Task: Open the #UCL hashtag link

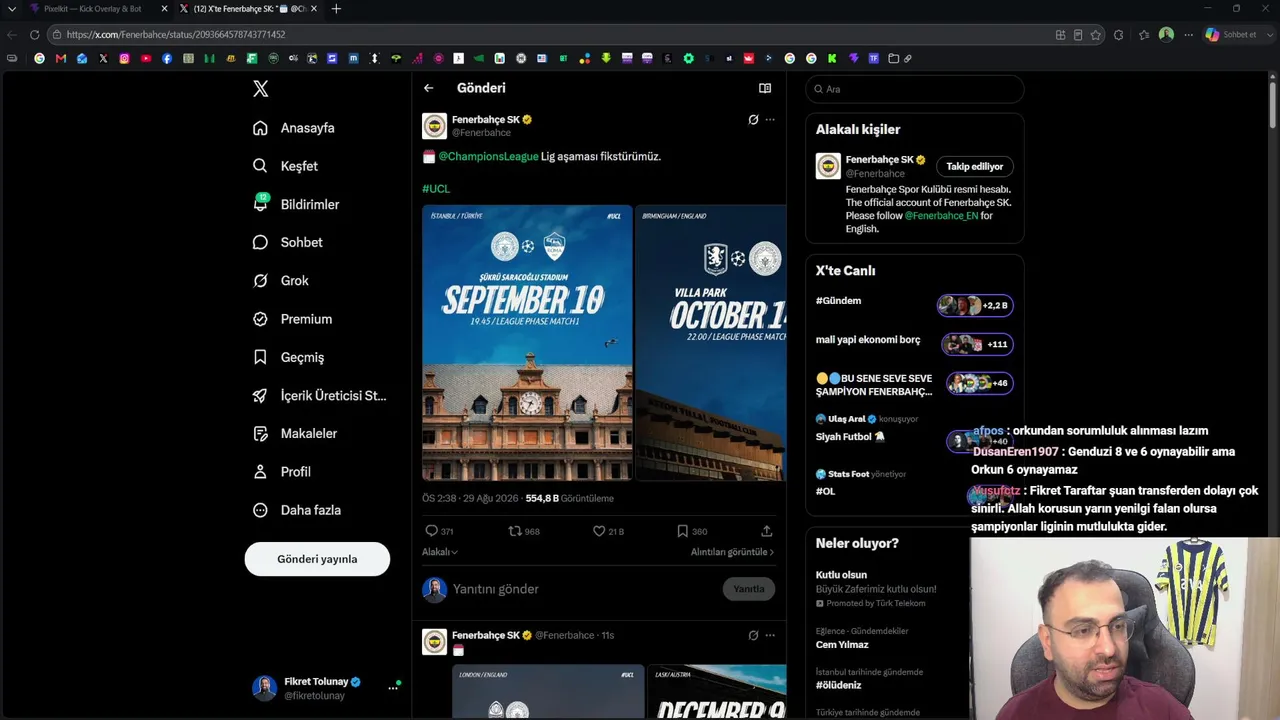Action: (x=436, y=188)
